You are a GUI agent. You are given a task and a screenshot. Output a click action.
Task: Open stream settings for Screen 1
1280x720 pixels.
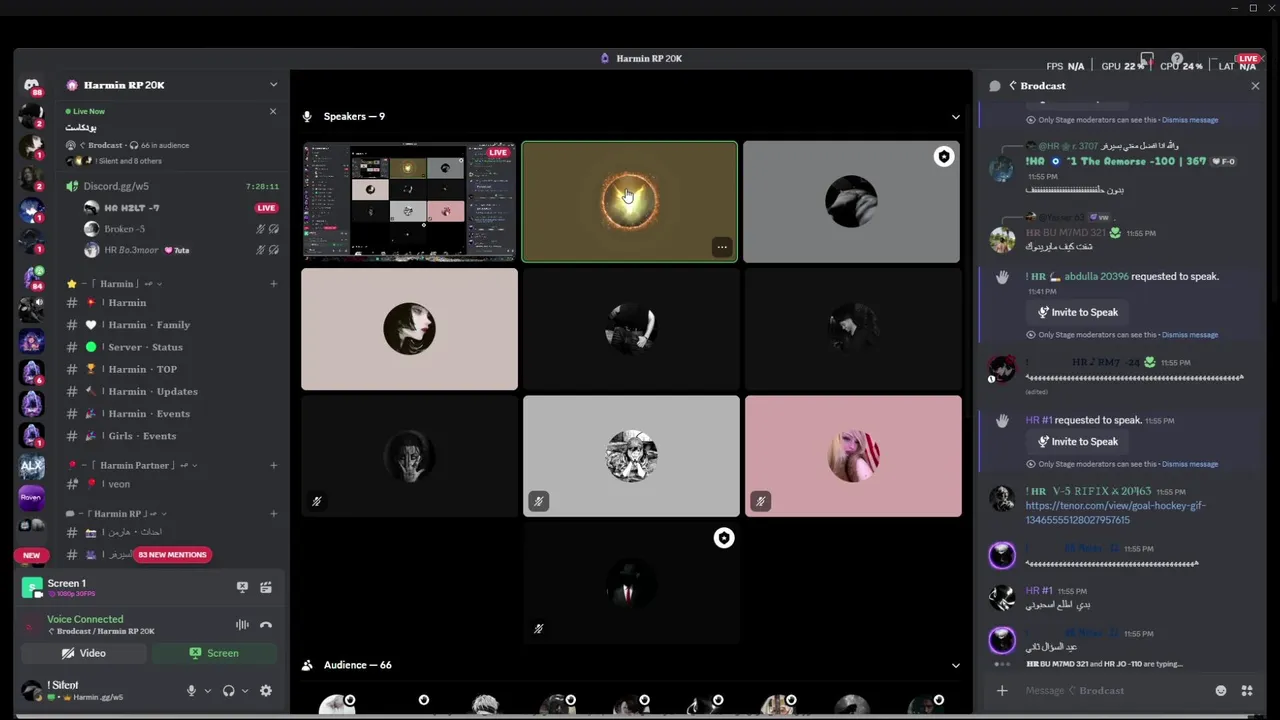tap(266, 587)
